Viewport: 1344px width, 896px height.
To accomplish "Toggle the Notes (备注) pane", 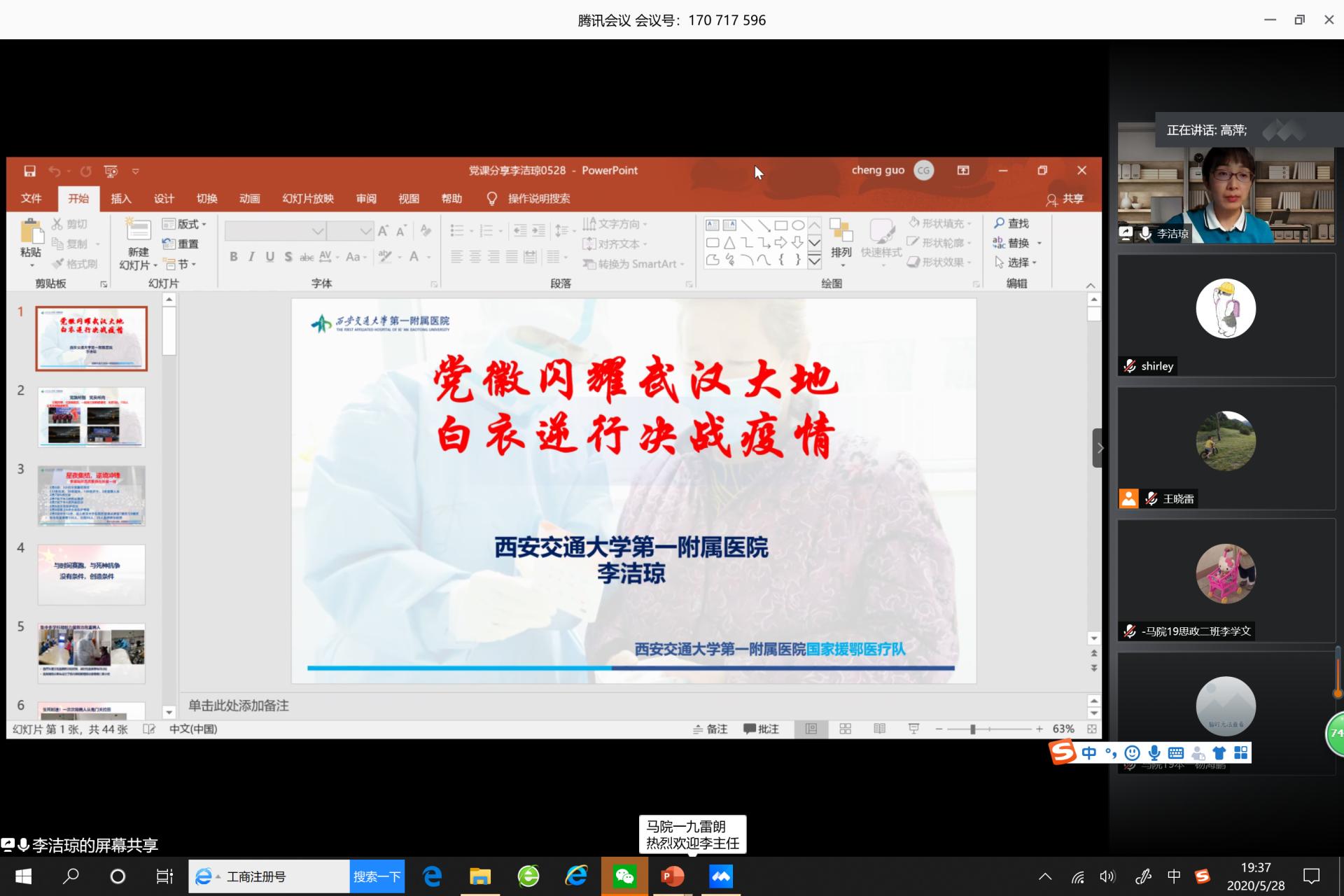I will pyautogui.click(x=710, y=729).
